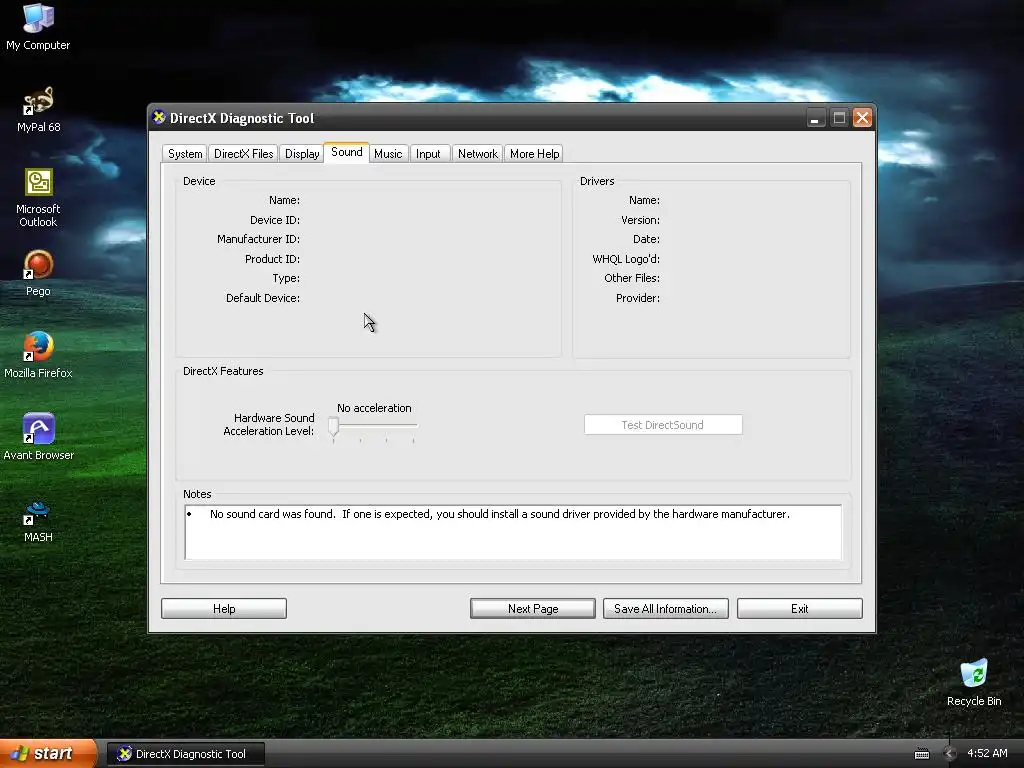Screen dimensions: 1024x768
Task: Click Save All Information button
Action: (x=665, y=609)
